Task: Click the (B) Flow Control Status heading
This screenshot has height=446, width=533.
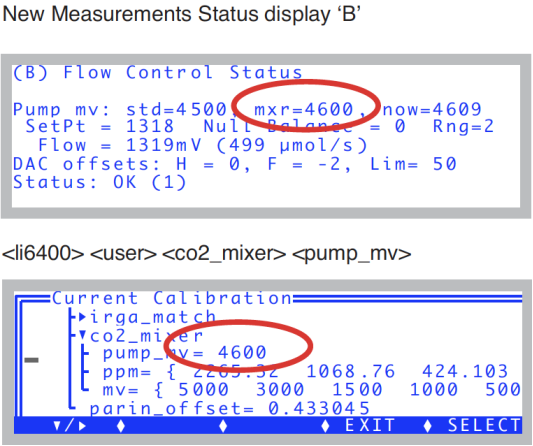Action: click(157, 72)
